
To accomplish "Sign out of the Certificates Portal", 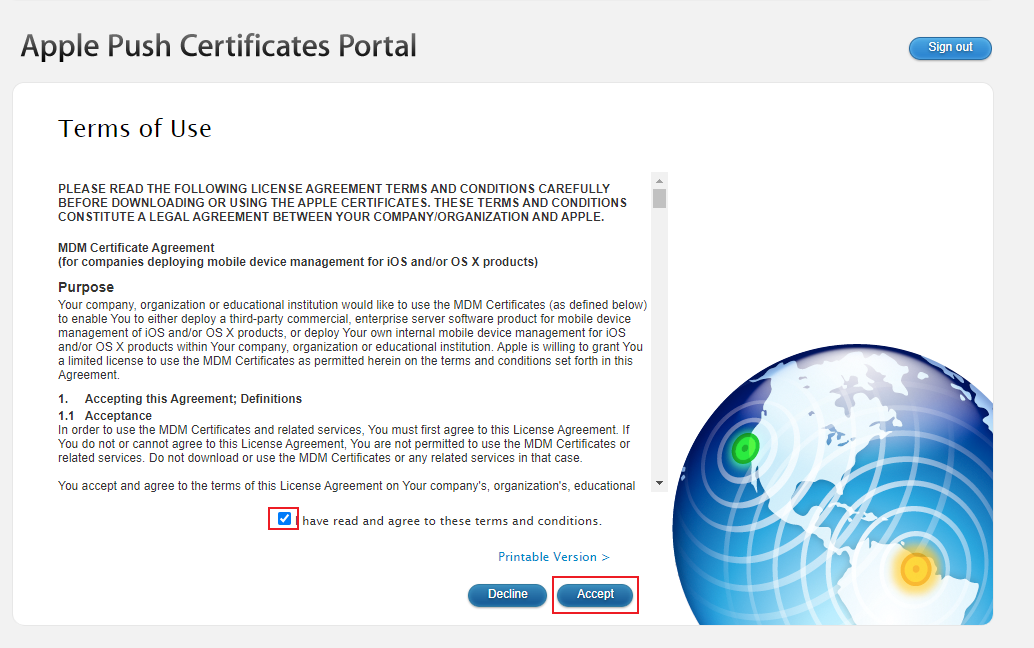I will (948, 47).
